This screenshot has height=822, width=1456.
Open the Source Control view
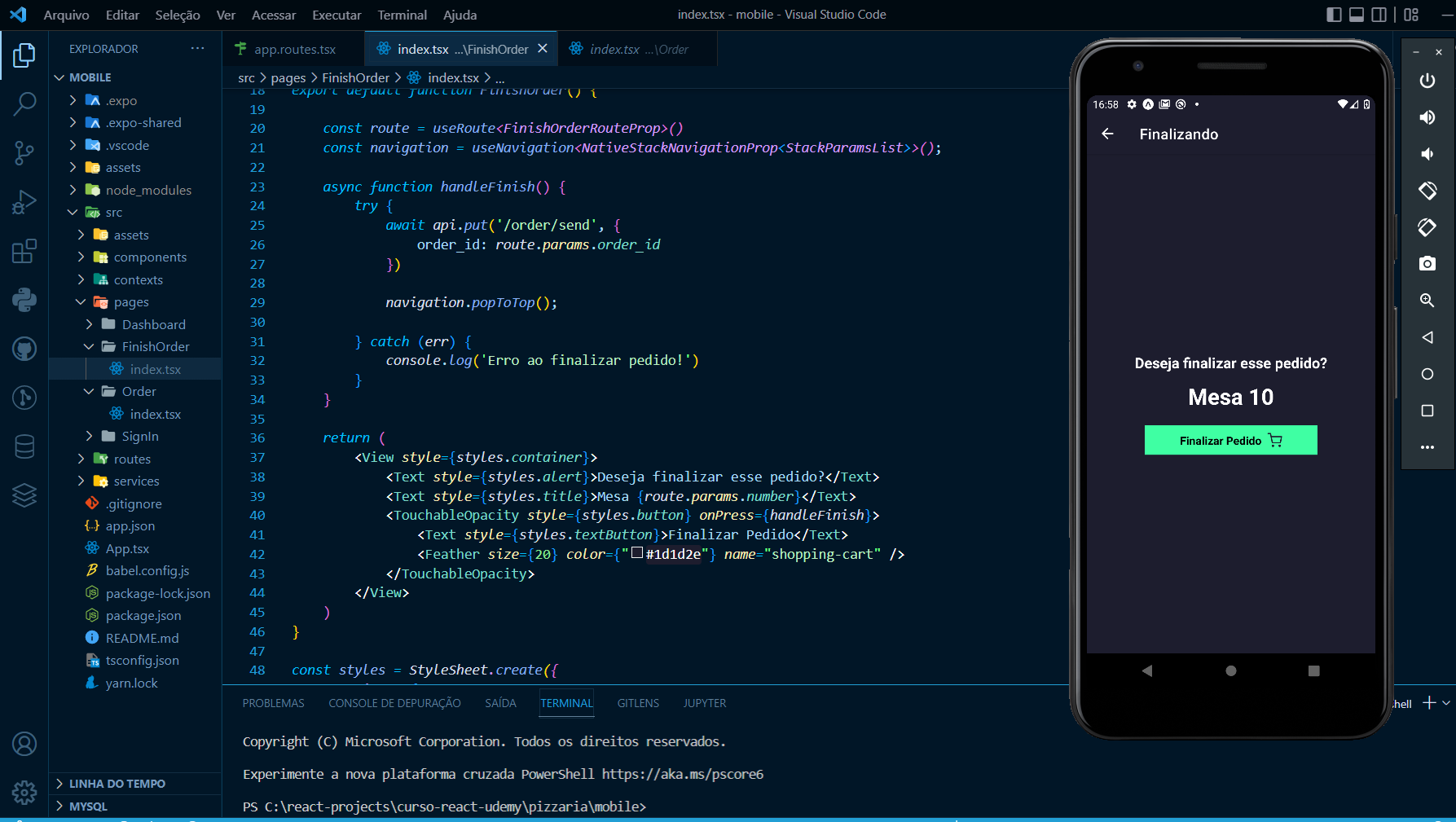(24, 153)
